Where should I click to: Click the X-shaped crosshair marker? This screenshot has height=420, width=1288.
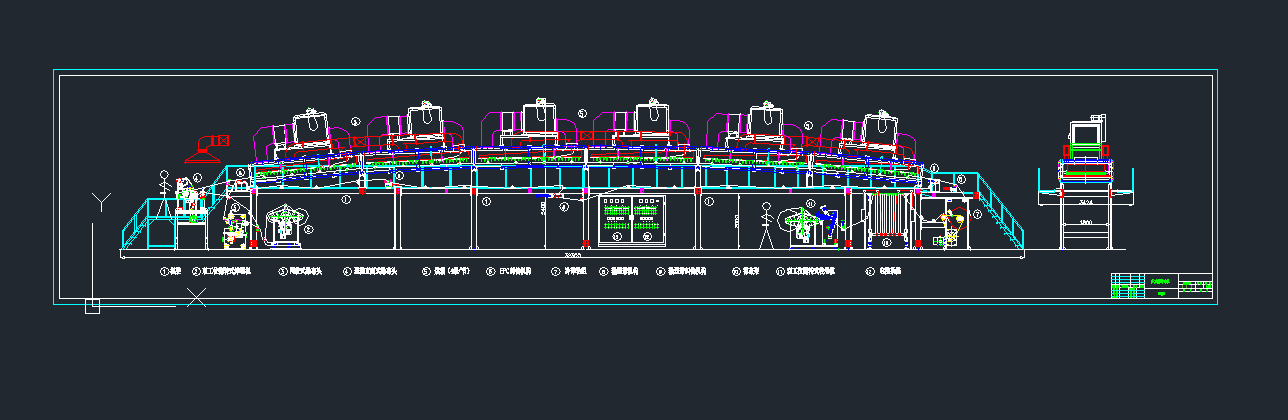(197, 297)
